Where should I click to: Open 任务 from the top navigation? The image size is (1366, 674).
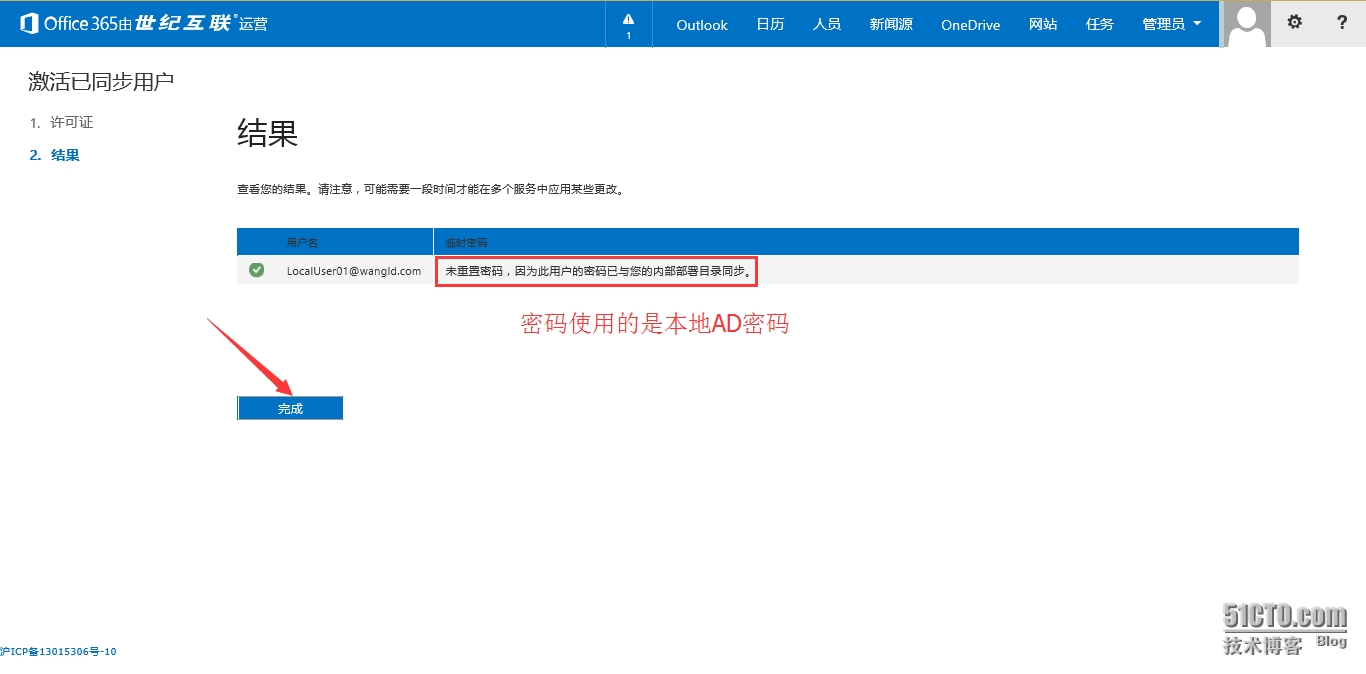tap(1100, 25)
